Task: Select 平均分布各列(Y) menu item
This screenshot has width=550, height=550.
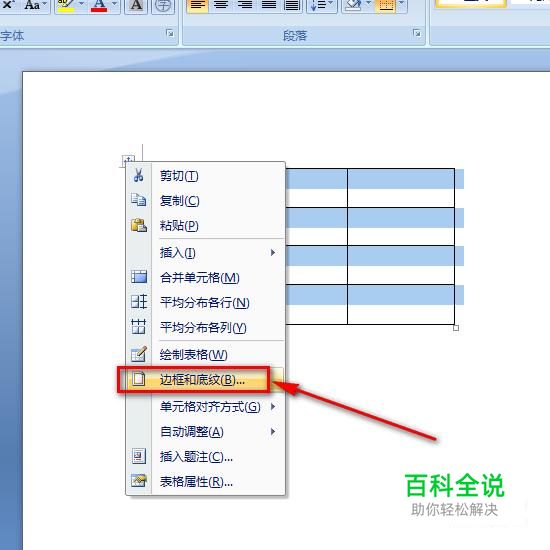Action: [205, 327]
